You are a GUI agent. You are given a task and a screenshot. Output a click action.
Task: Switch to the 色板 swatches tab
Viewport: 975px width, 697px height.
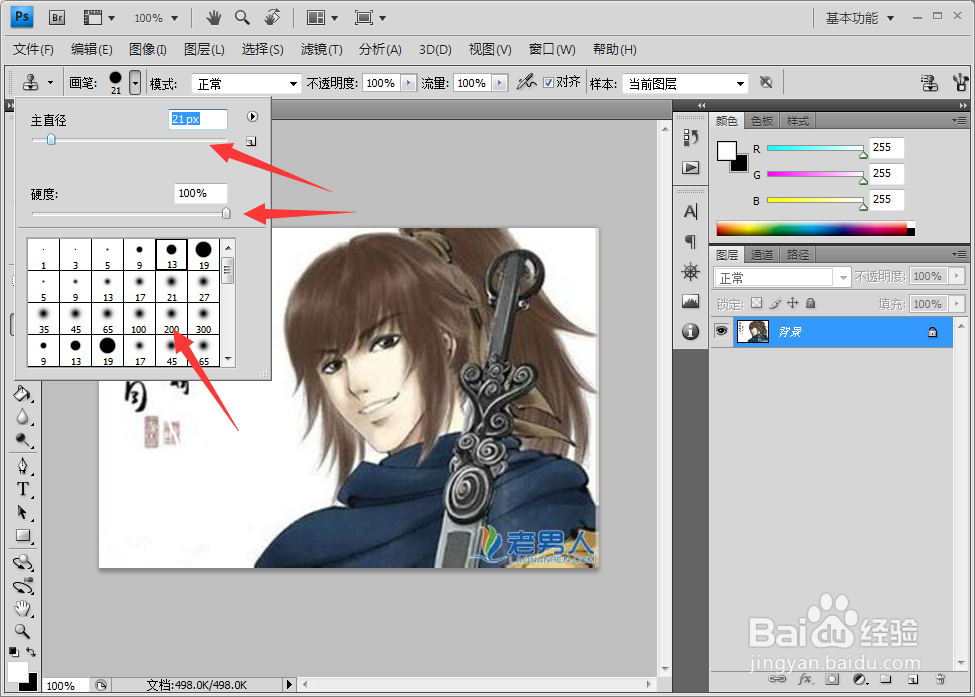point(762,121)
